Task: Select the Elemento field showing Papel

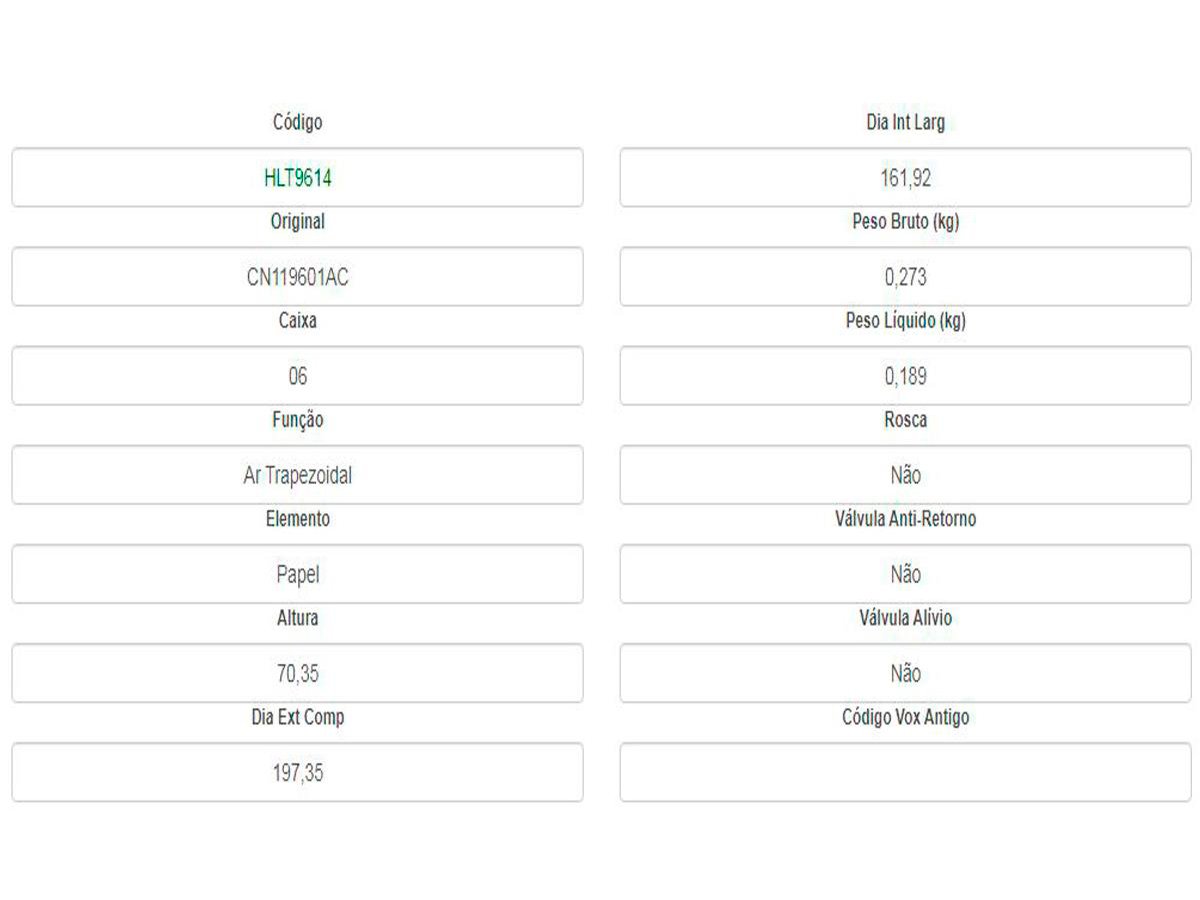Action: [298, 574]
